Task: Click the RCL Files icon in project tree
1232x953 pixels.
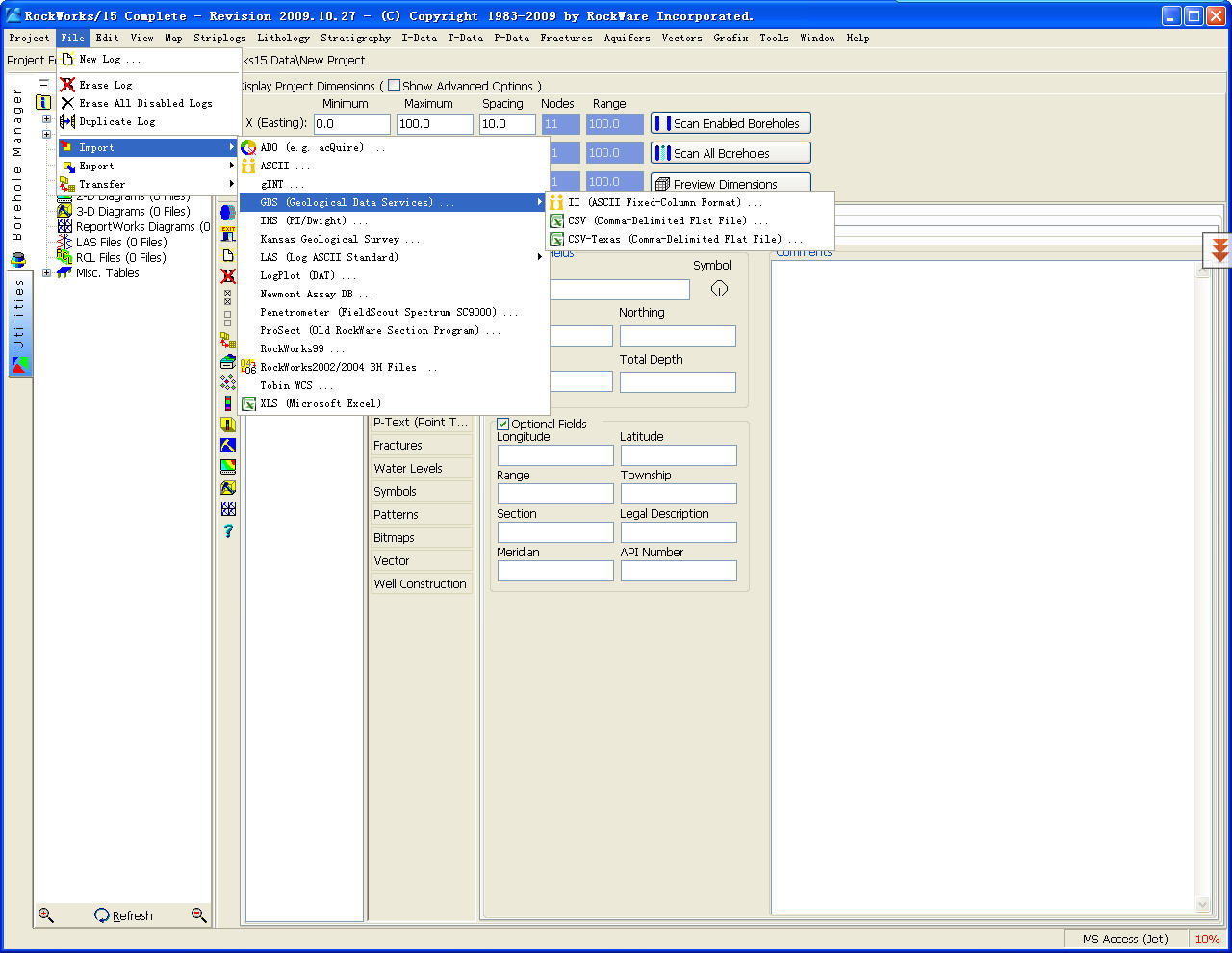Action: [x=64, y=257]
